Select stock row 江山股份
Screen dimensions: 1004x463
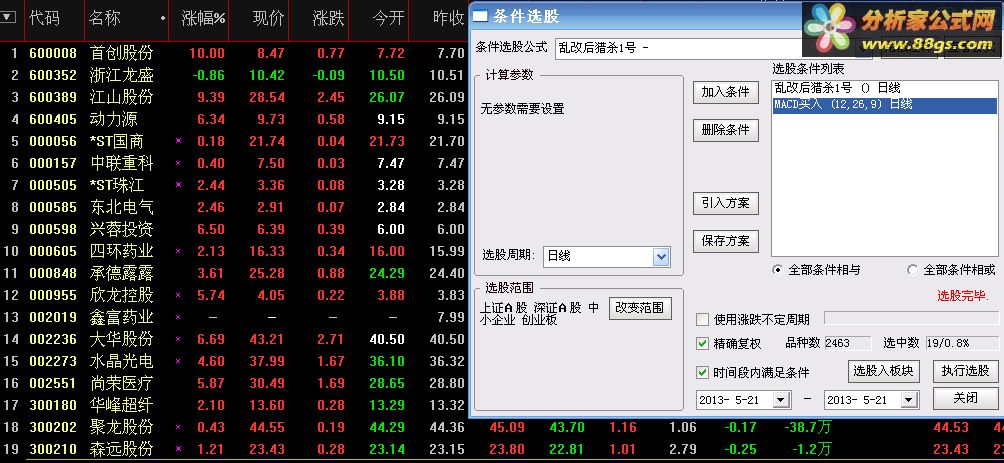point(122,97)
